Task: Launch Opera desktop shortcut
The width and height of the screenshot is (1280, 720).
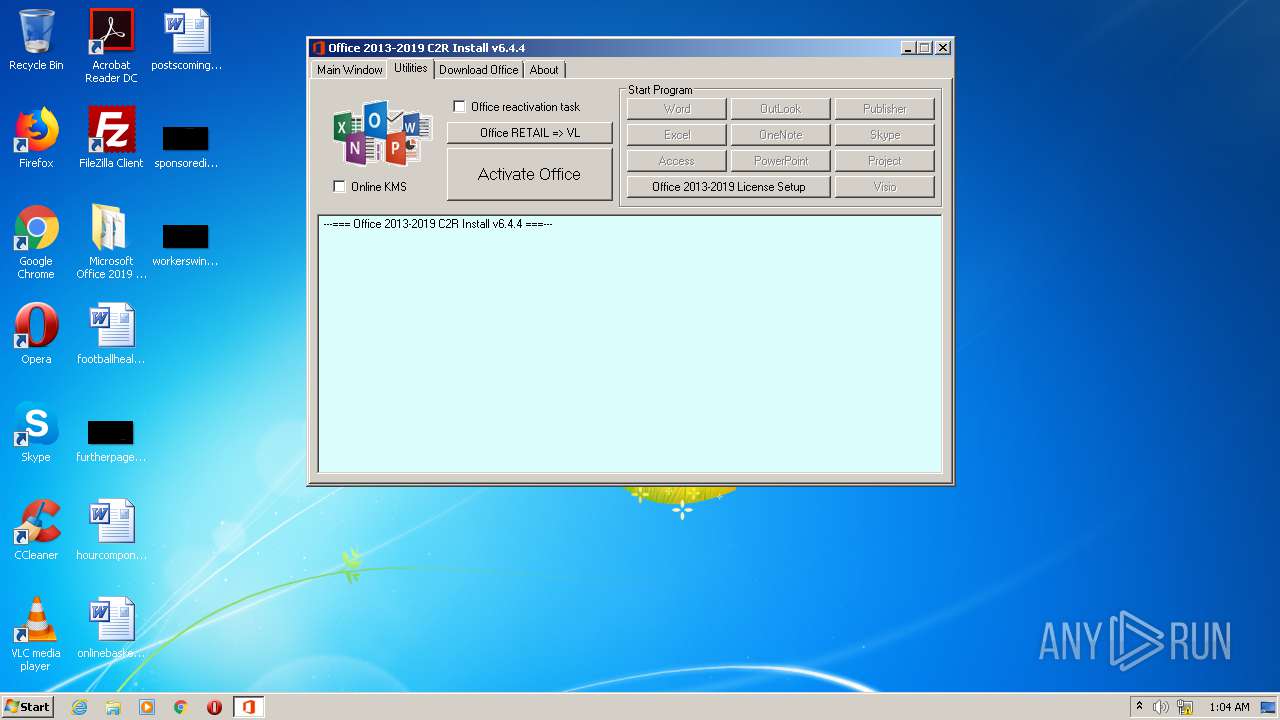Action: click(36, 335)
